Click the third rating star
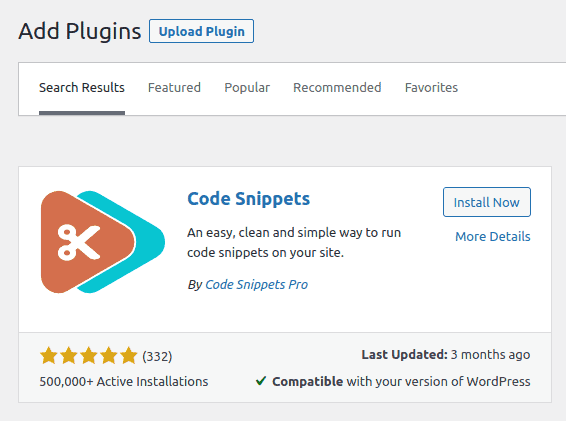 point(89,356)
